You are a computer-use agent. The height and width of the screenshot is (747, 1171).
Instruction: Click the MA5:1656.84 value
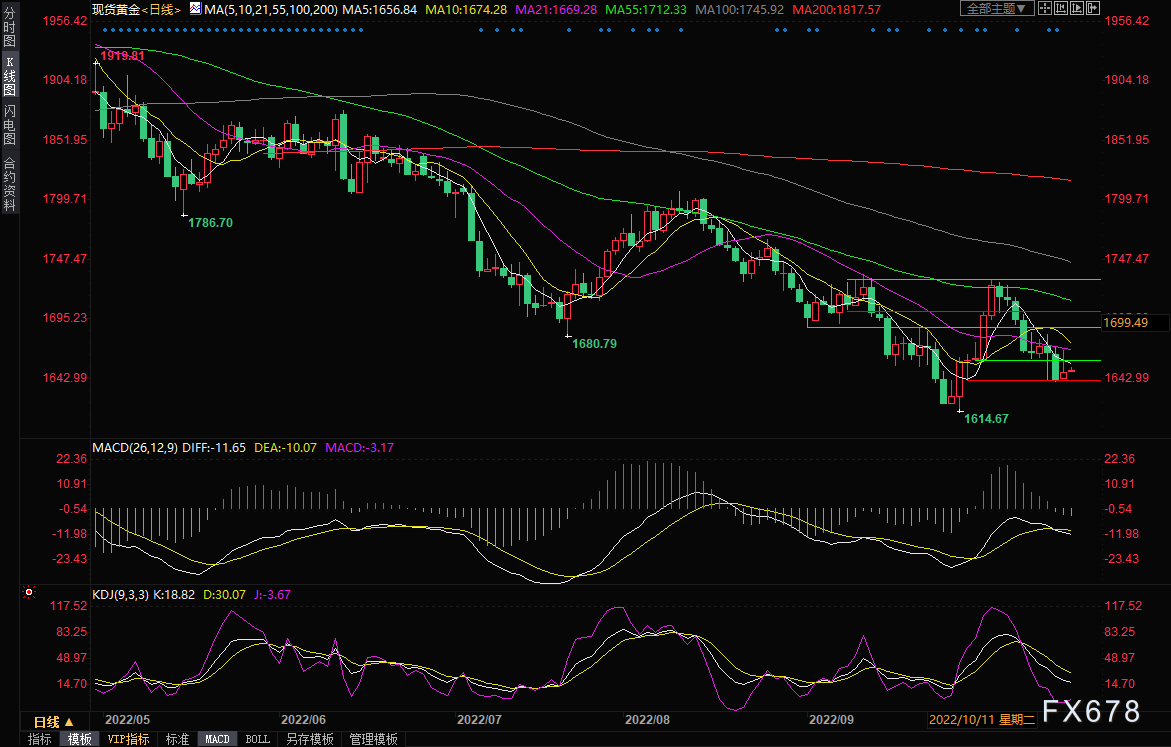pyautogui.click(x=379, y=10)
